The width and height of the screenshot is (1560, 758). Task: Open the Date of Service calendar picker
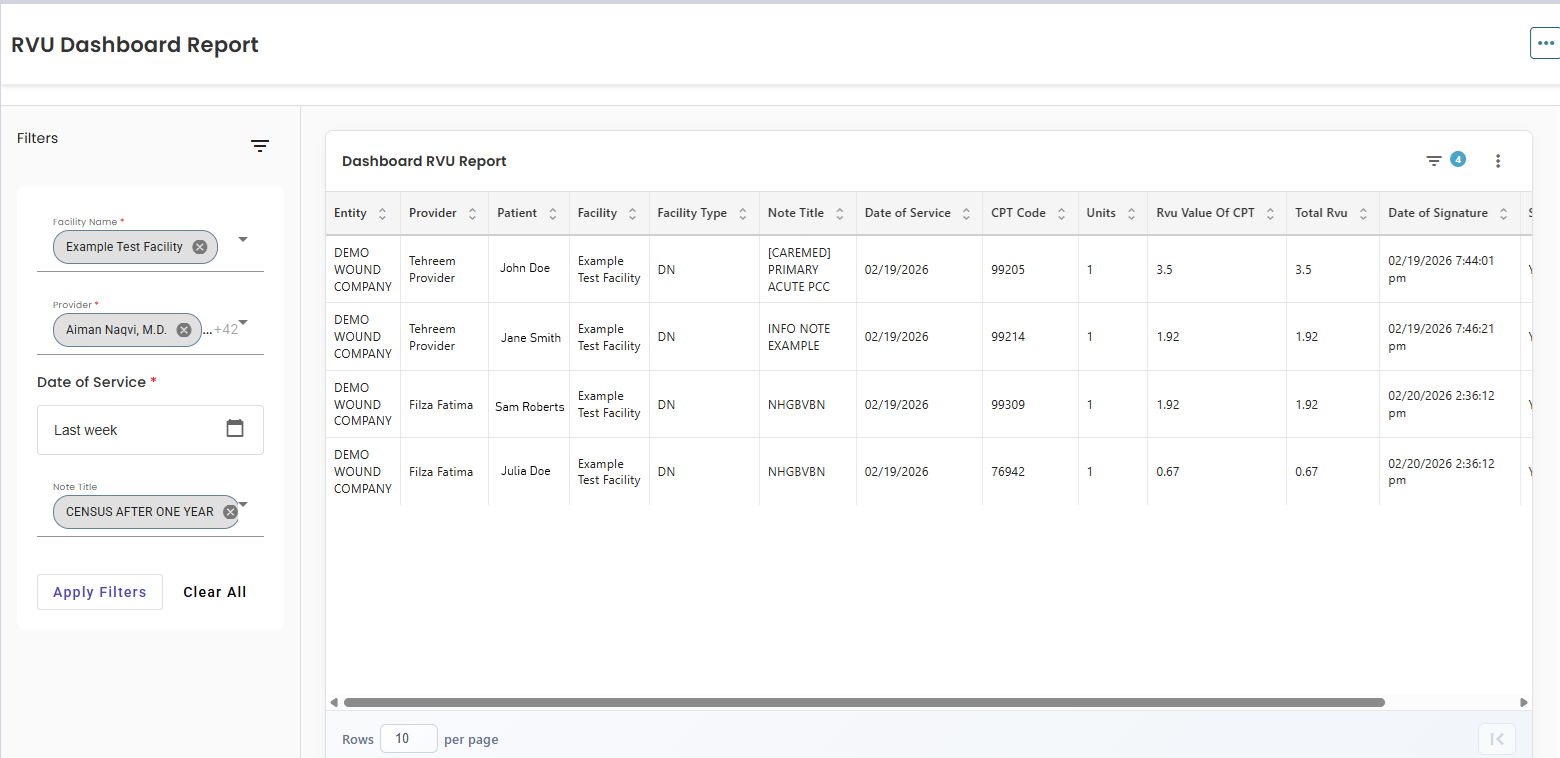235,429
